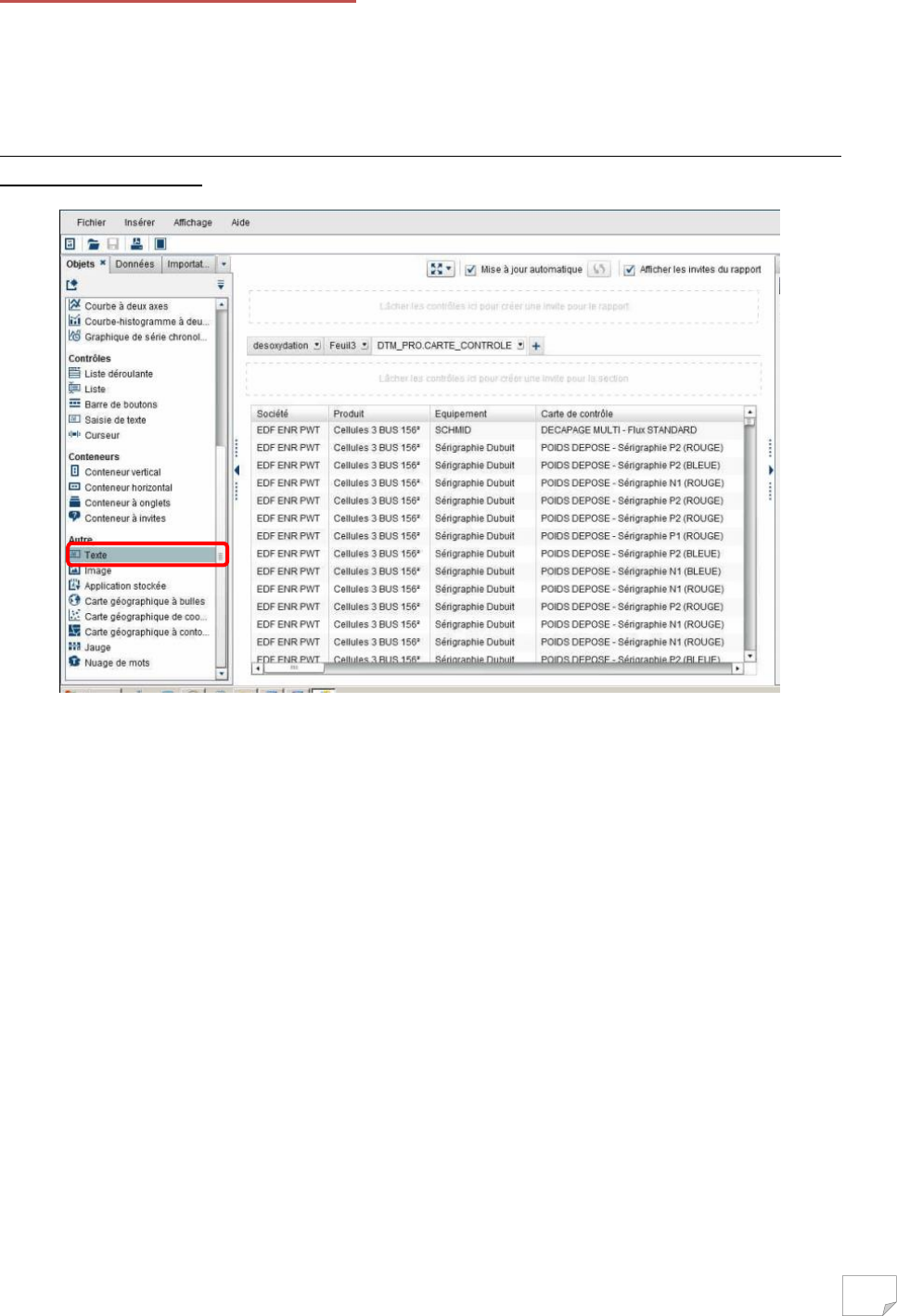Screen dimensions: 897x1316
Task: Open the Insérer menu
Action: 139,223
